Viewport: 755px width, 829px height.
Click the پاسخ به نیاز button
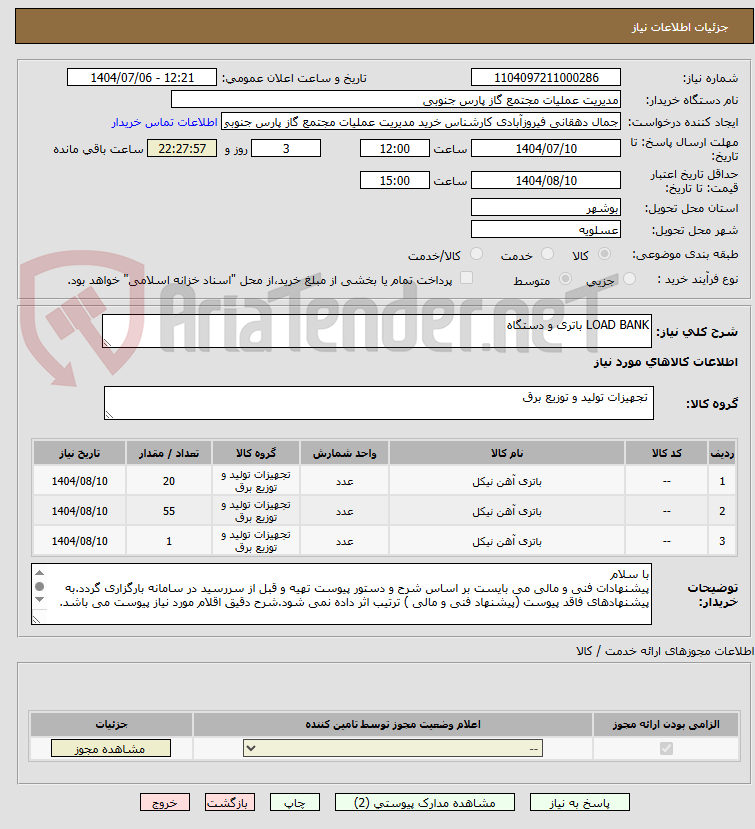579,802
